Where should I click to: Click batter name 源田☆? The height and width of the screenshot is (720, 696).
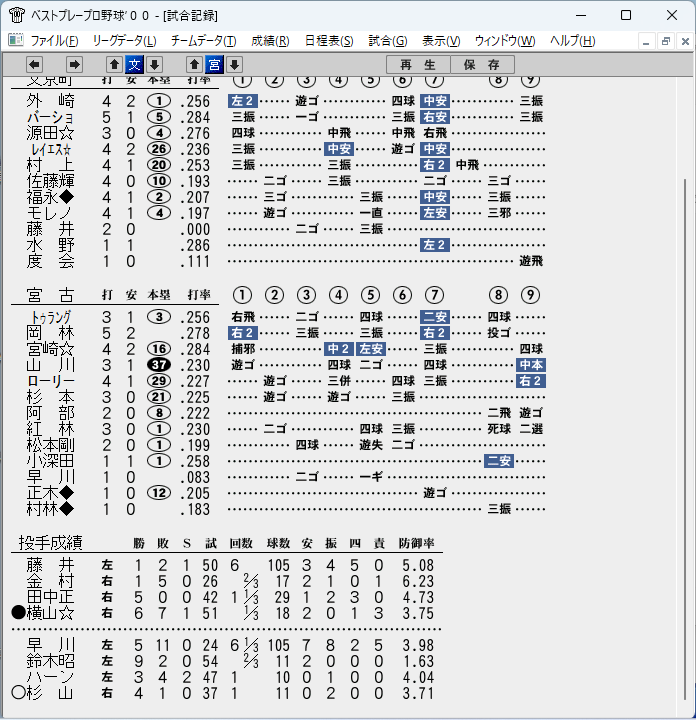point(51,133)
